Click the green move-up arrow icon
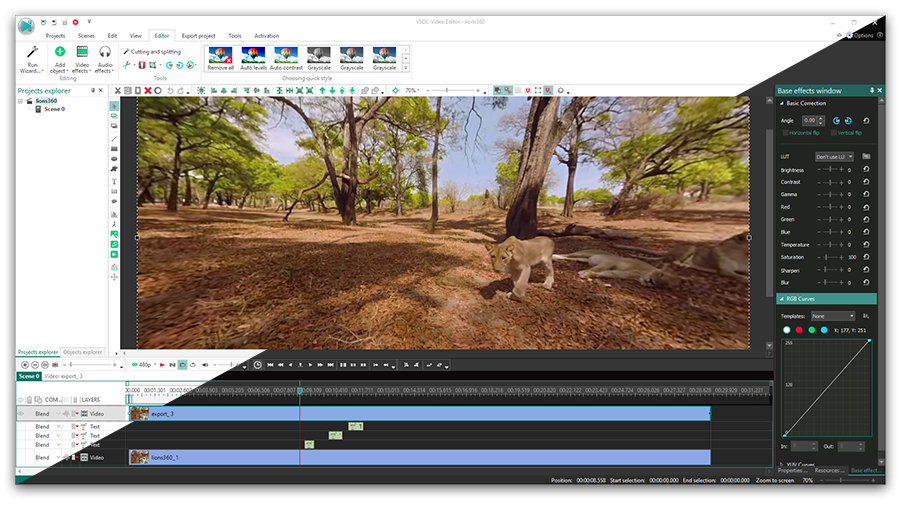 point(322,91)
